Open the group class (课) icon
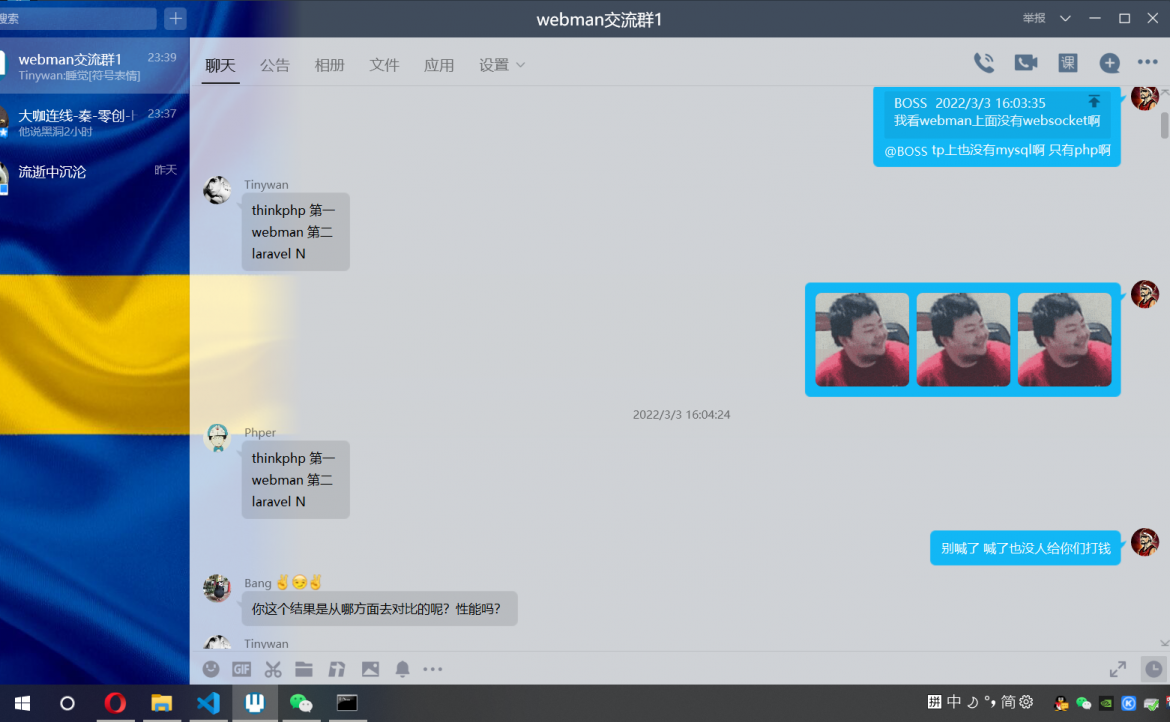Image resolution: width=1170 pixels, height=722 pixels. coord(1068,63)
